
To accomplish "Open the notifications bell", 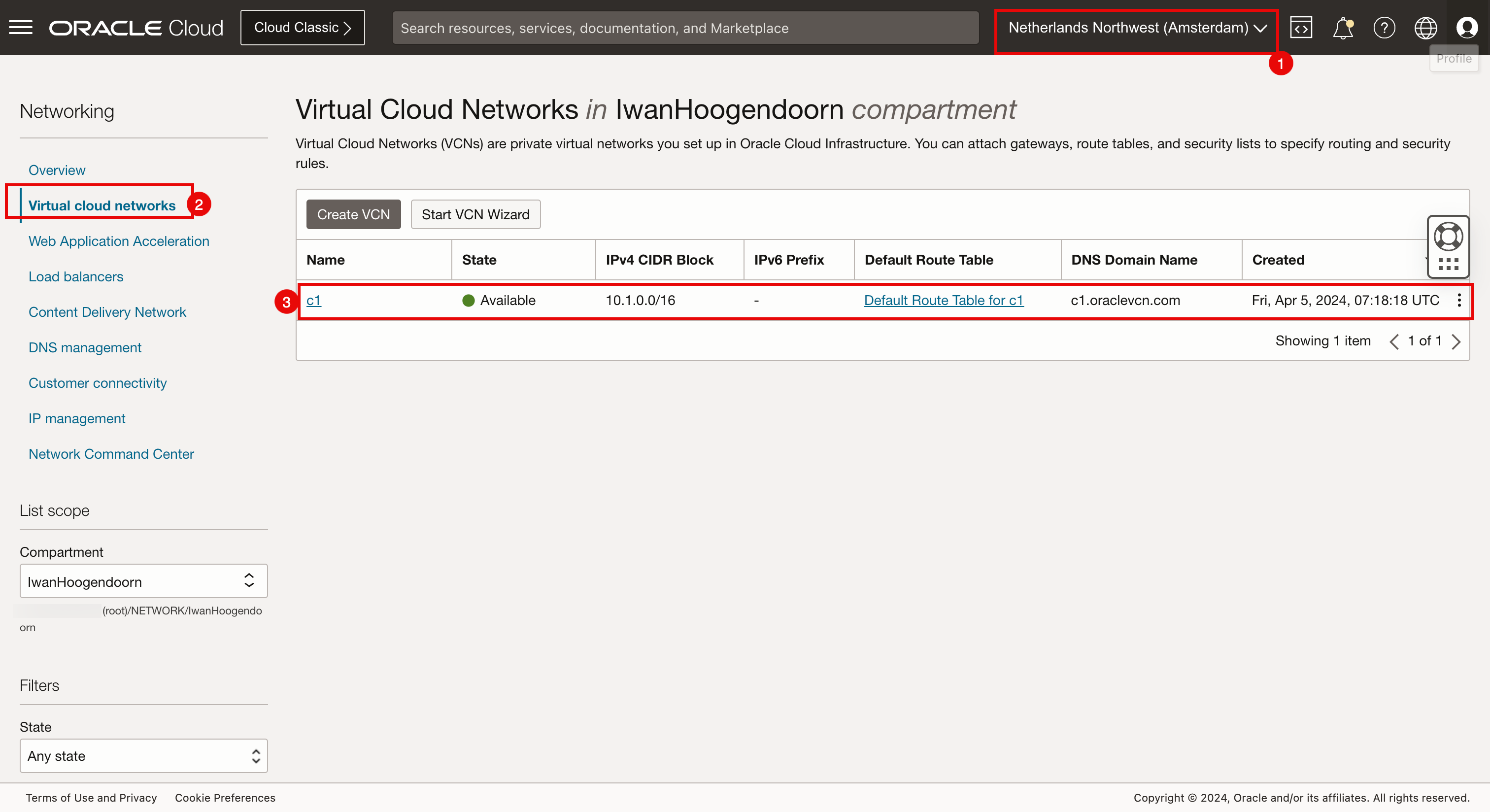I will click(1343, 27).
